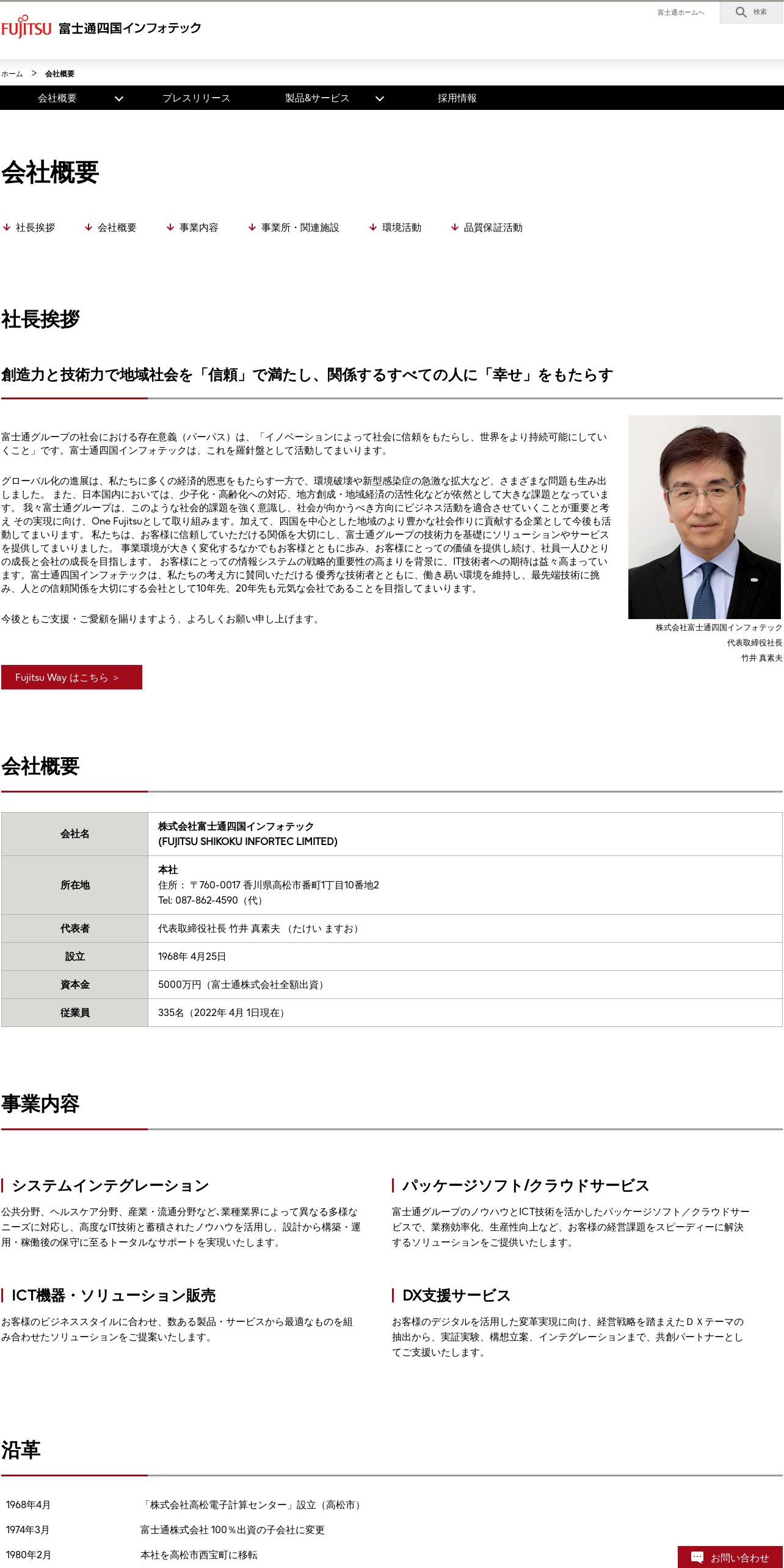Open the お問い合わせ contact button
Screen dimensions: 784x1568
(x=730, y=1557)
